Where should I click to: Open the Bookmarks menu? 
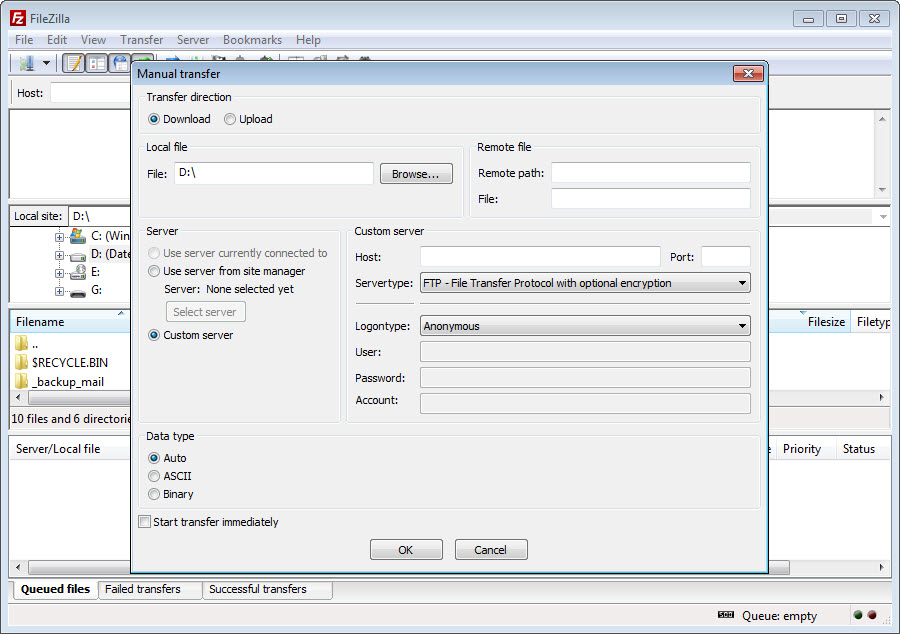tap(253, 40)
